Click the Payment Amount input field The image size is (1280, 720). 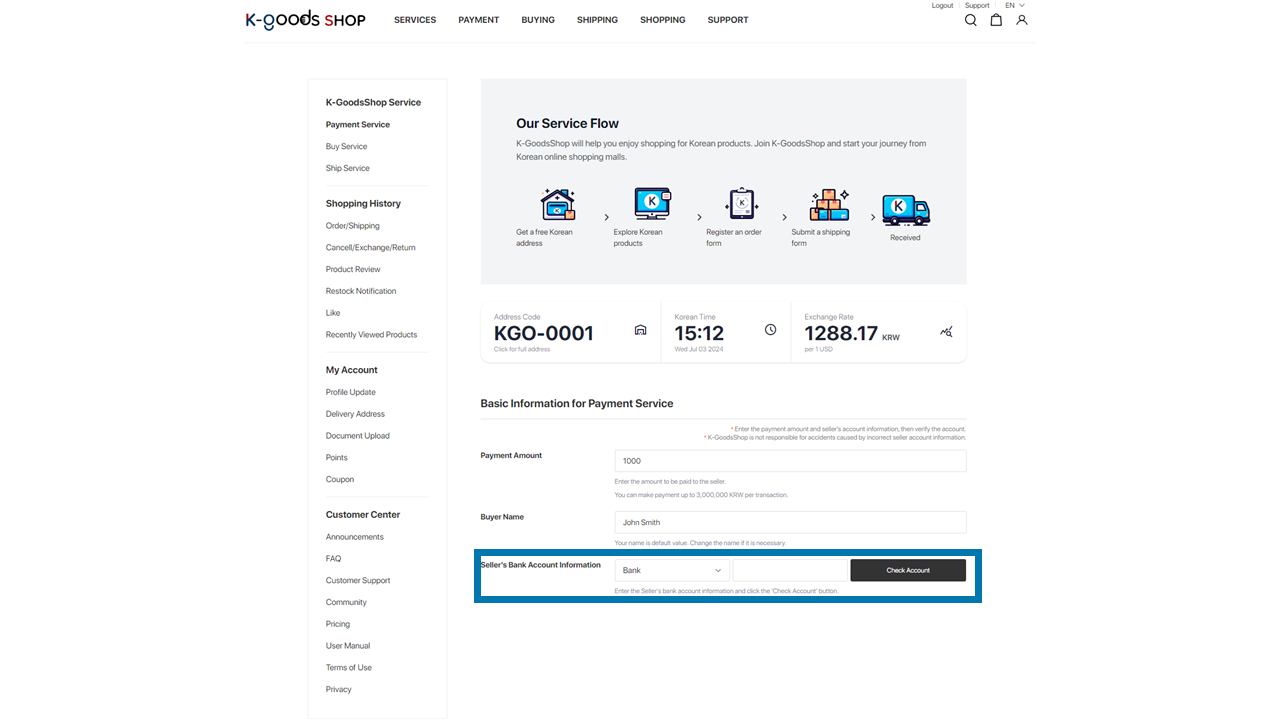[790, 461]
